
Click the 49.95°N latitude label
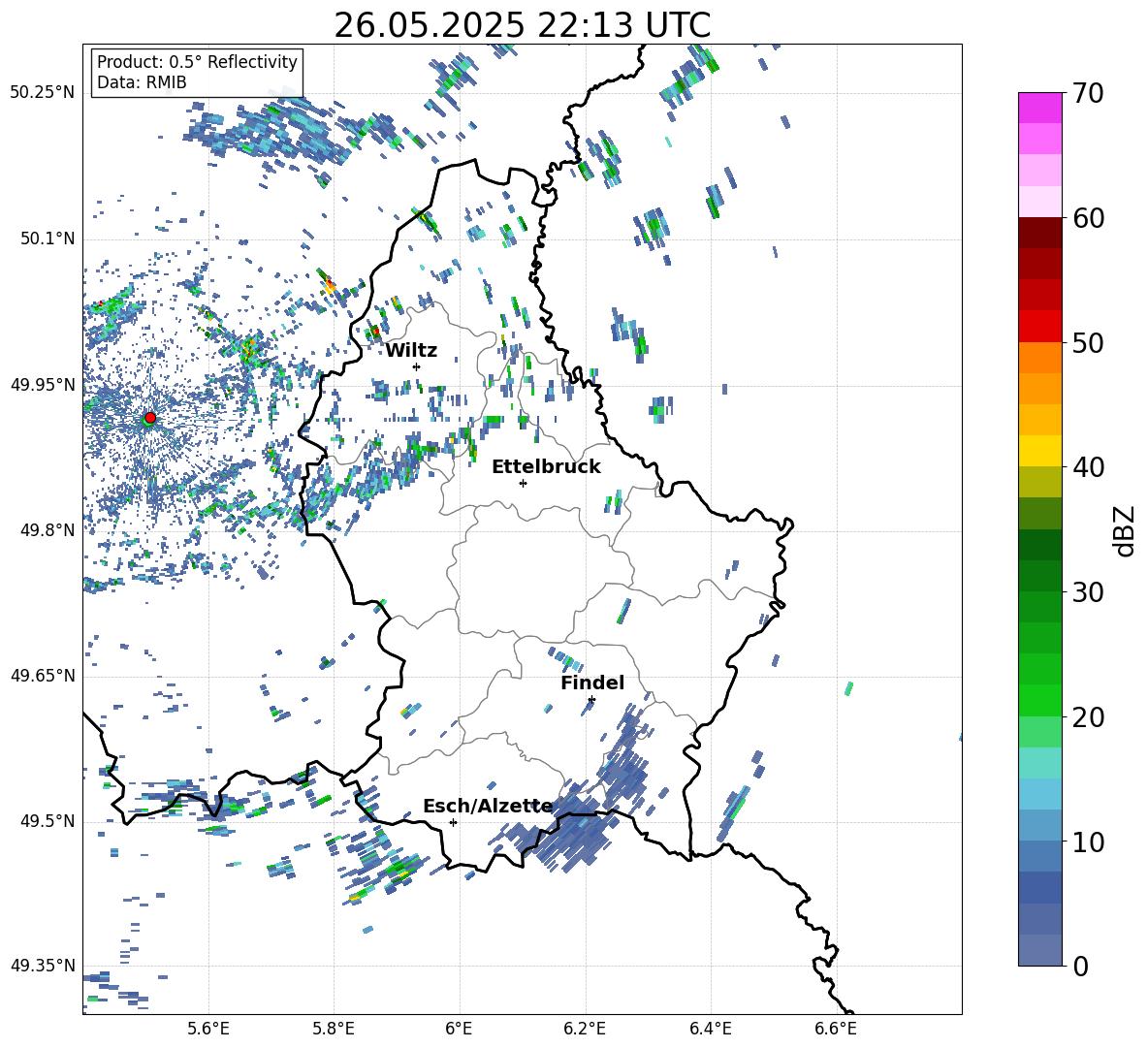pos(43,384)
